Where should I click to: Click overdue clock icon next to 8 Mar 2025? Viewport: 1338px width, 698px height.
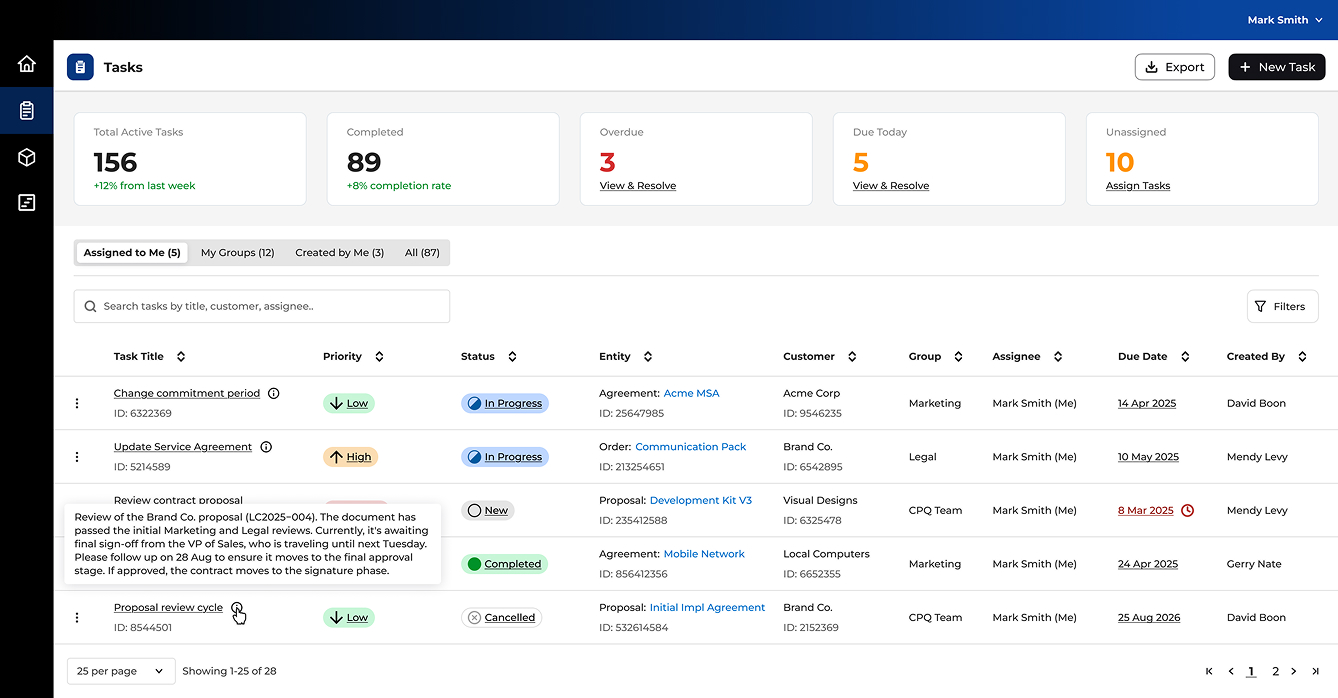click(x=1187, y=510)
